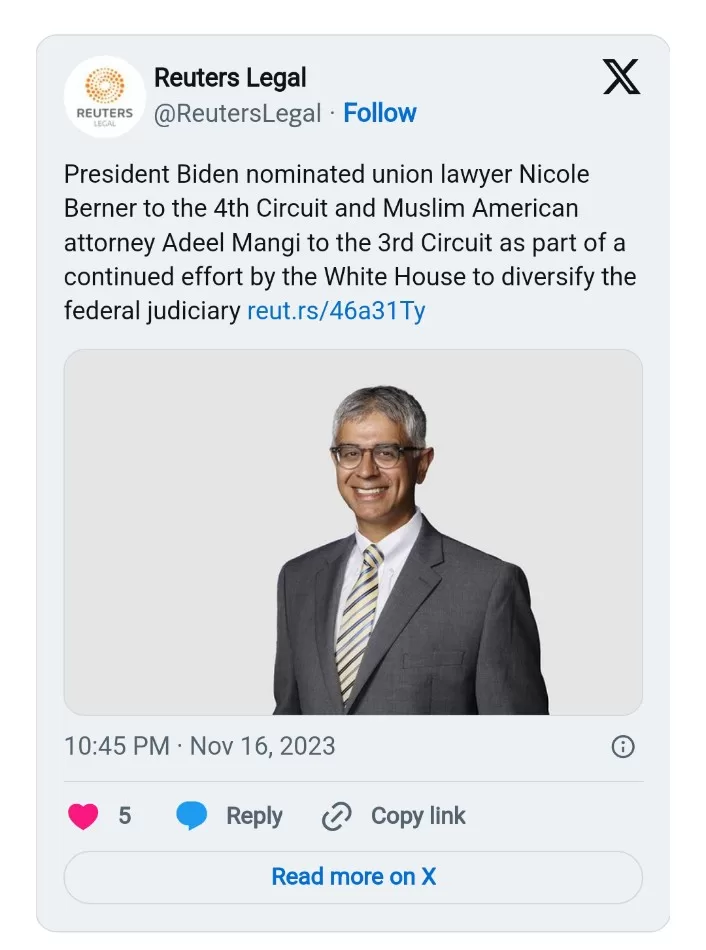Open the info circle icon beside the date
This screenshot has width=706, height=950.
pos(622,747)
